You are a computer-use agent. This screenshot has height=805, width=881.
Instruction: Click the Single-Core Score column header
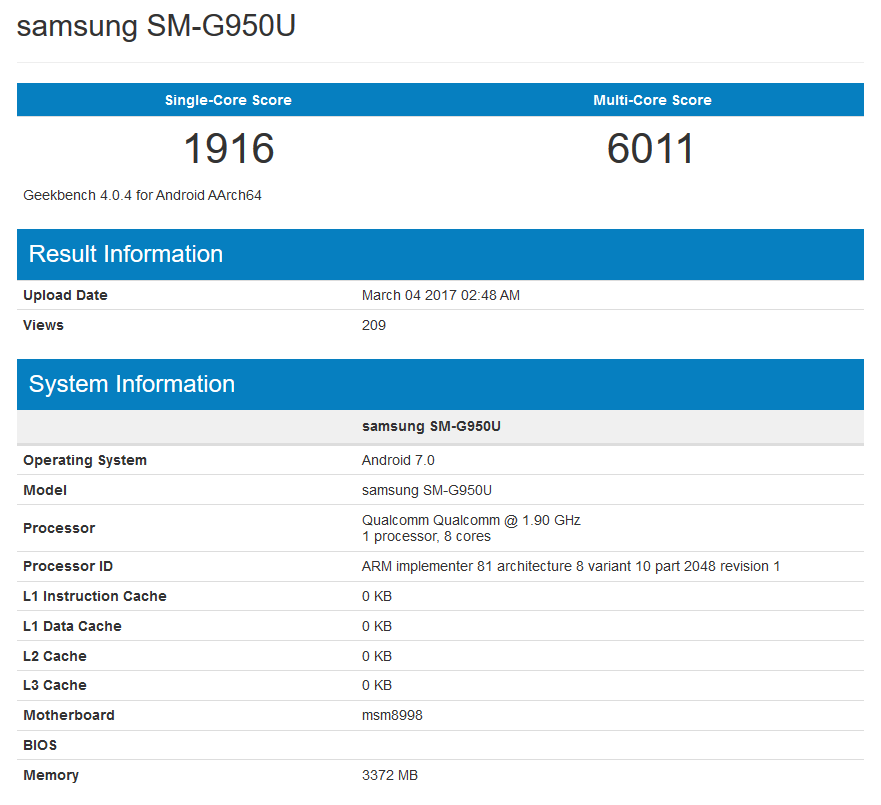227,100
